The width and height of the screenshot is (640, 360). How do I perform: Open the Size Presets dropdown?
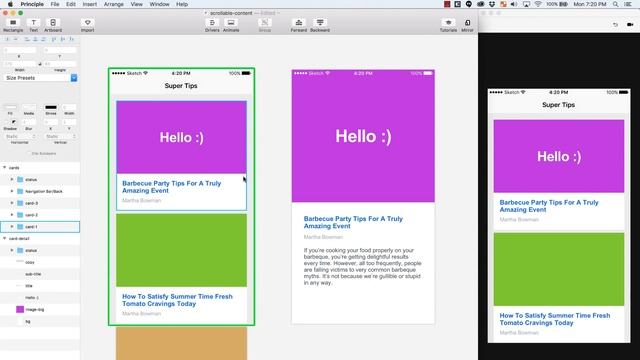tap(40, 78)
